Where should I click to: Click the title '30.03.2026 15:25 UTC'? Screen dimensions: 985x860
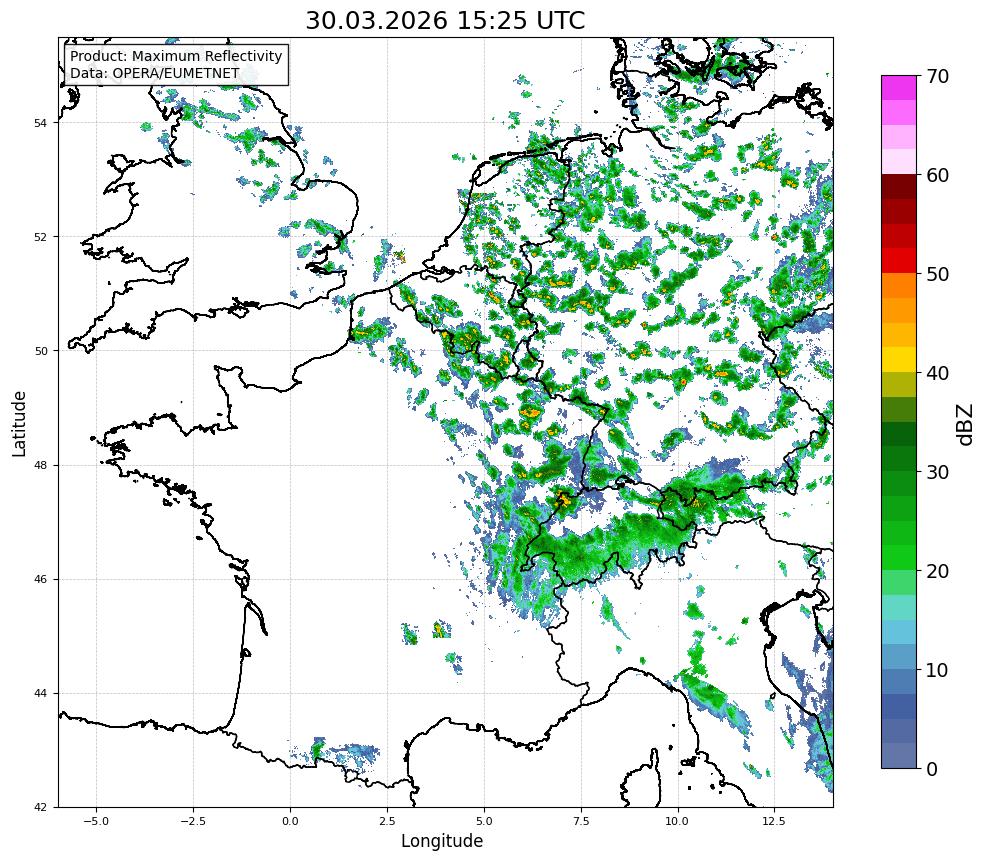(x=445, y=20)
